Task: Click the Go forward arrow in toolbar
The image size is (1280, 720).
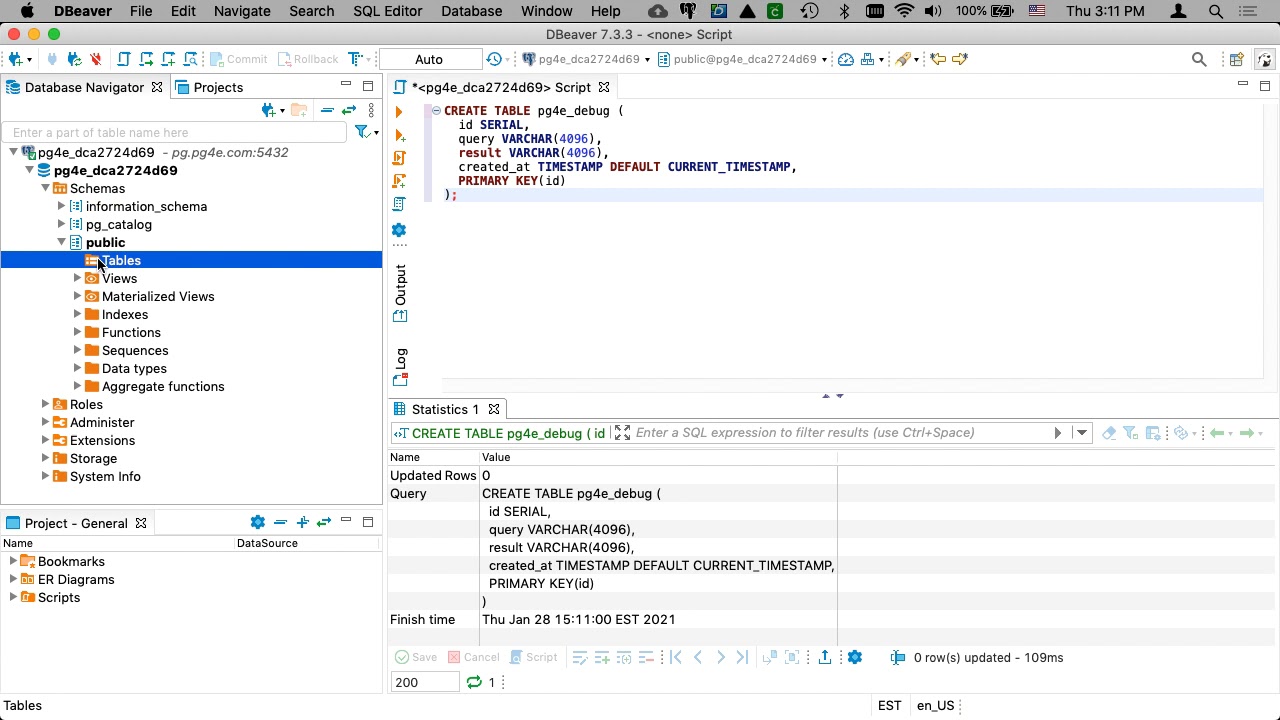Action: (x=960, y=59)
